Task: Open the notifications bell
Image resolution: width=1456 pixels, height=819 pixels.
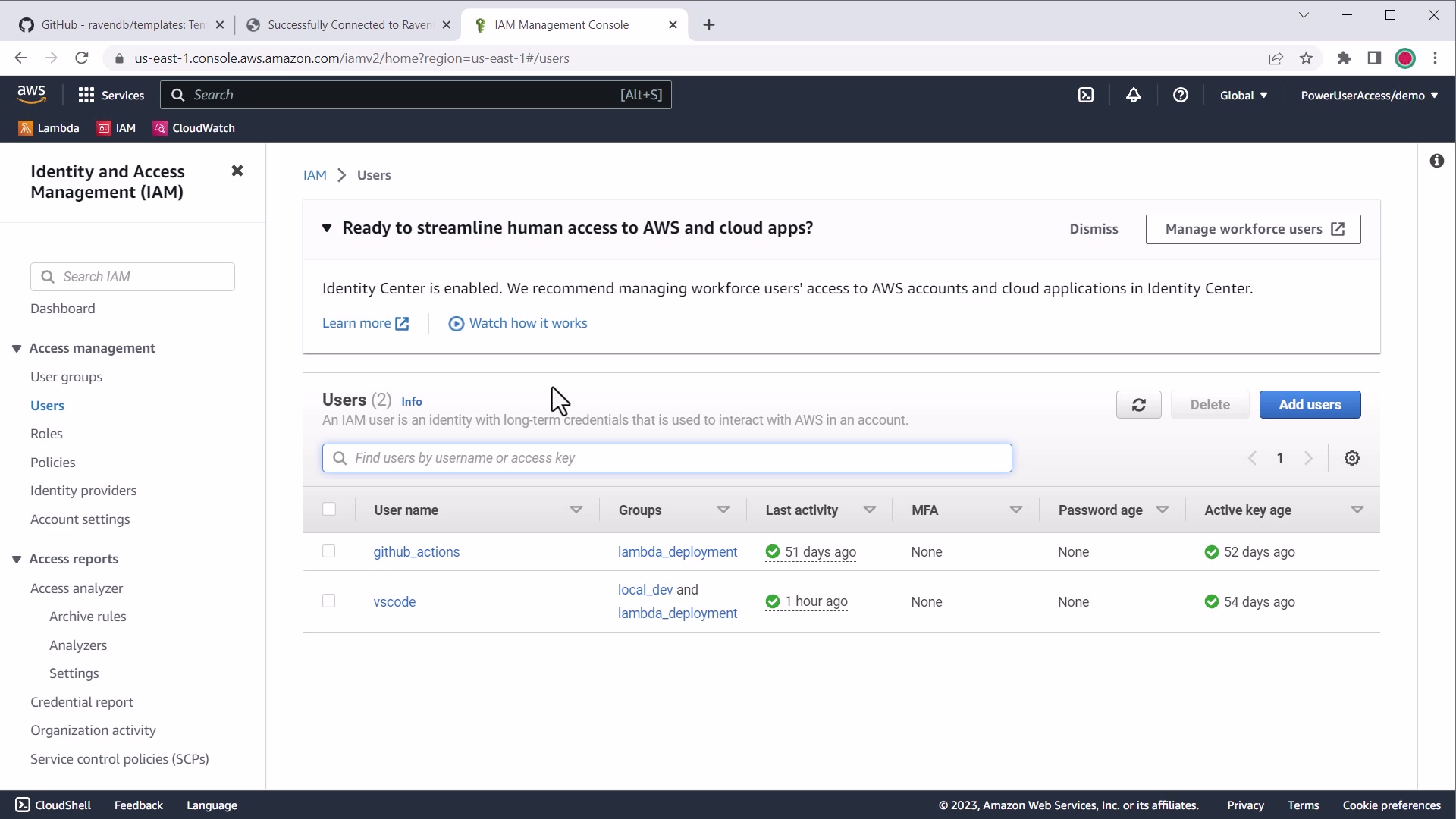Action: coord(1134,95)
